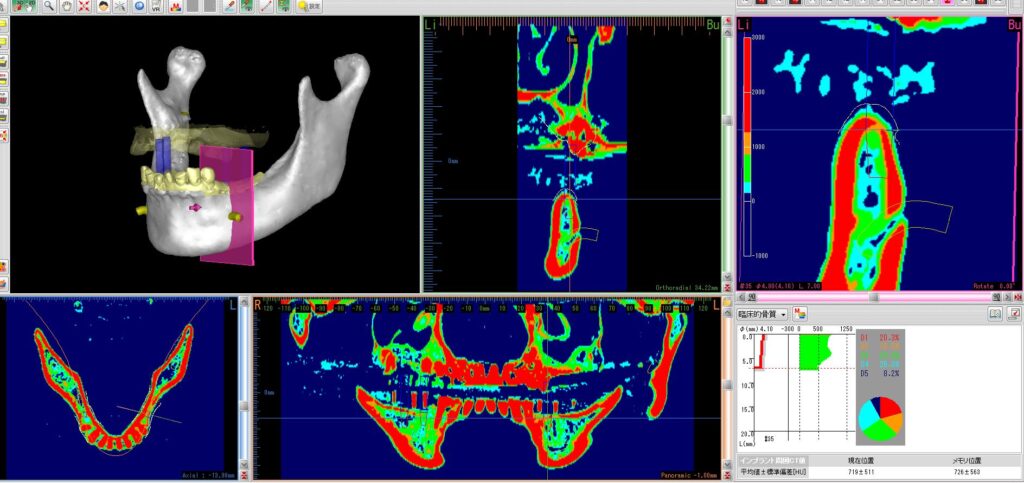
Task: Open the 臨床的骨質 dropdown
Action: pos(762,314)
